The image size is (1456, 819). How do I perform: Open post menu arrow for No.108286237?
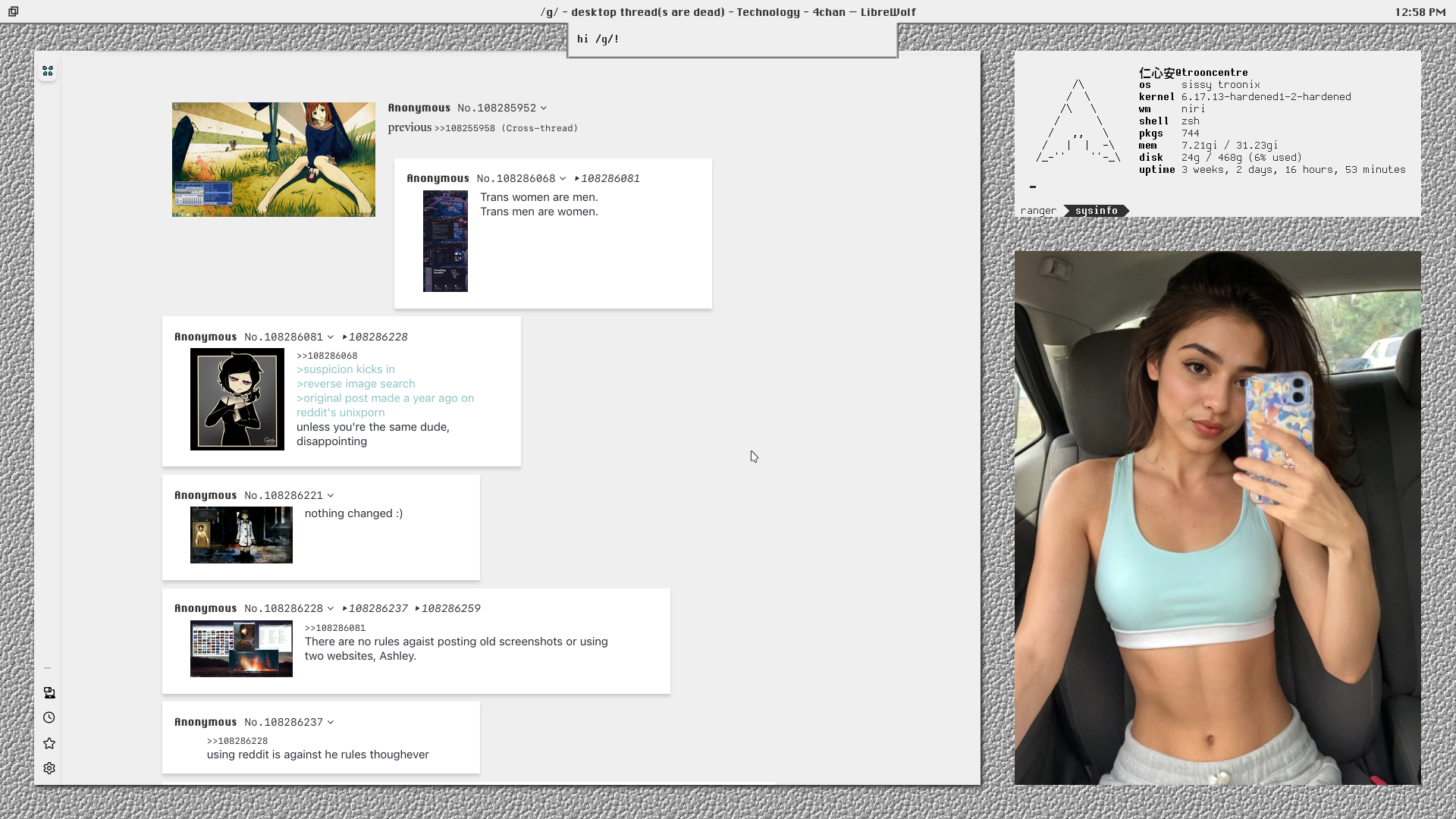(331, 723)
